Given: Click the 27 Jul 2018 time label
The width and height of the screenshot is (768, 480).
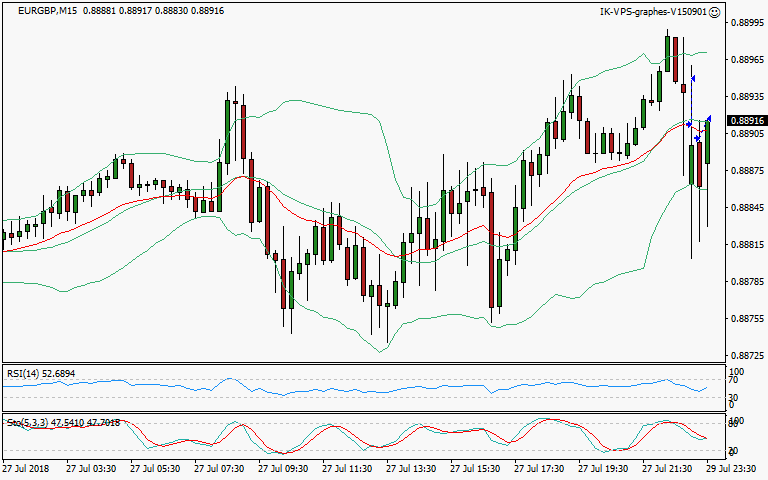Looking at the screenshot, I should (x=25, y=469).
